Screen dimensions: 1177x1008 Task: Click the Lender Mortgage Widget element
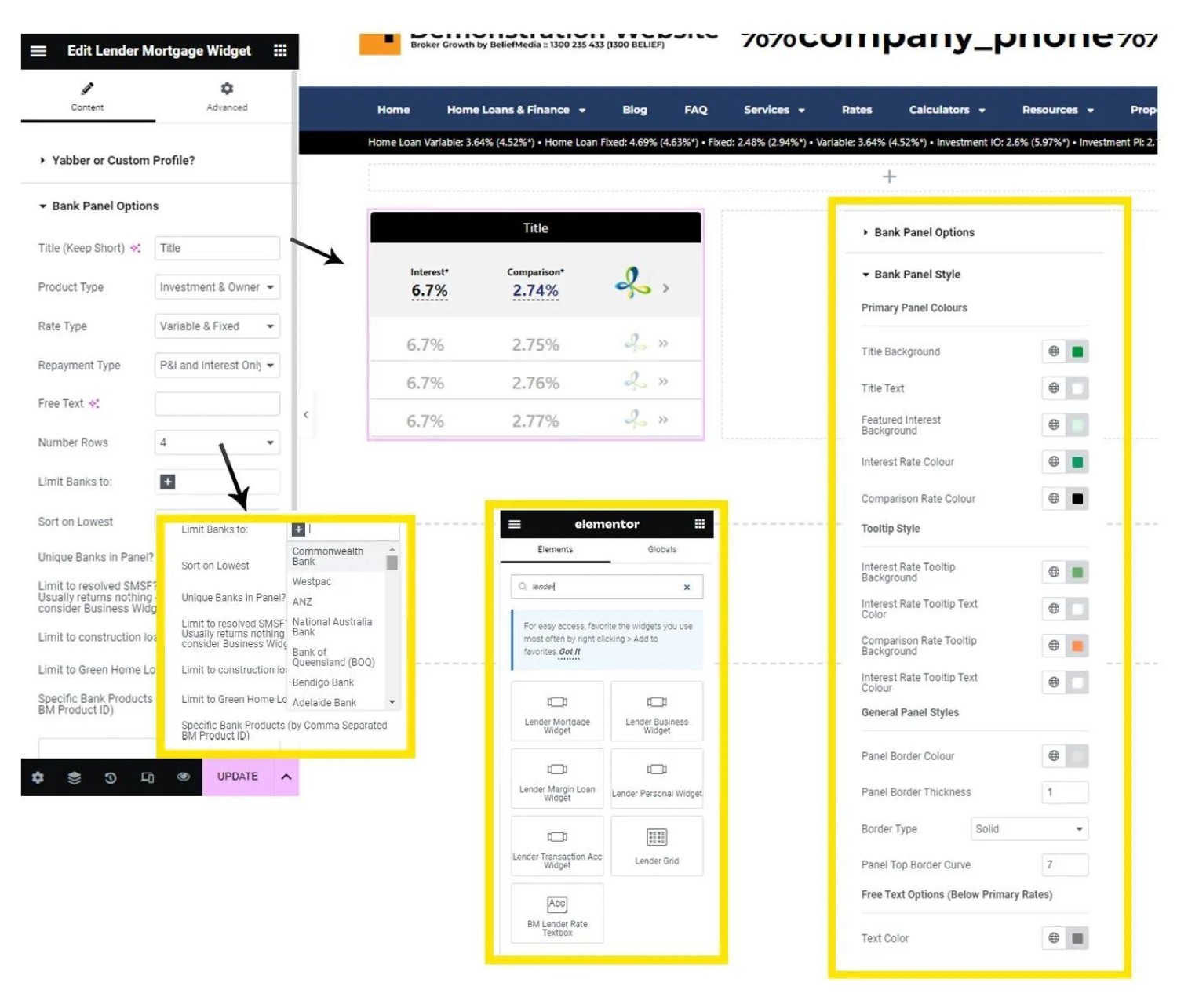coord(557,711)
